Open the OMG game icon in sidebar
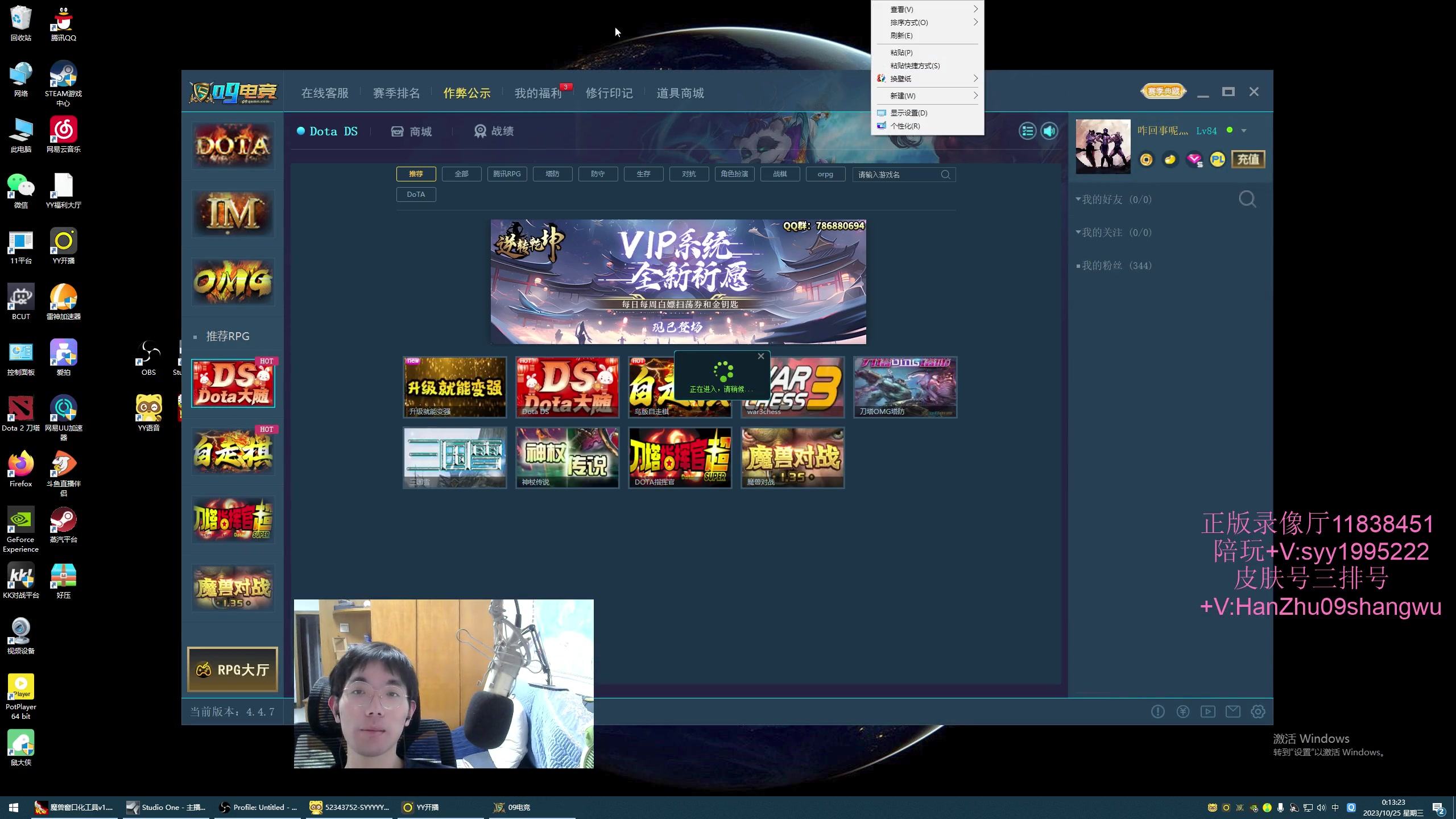The width and height of the screenshot is (1456, 819). [x=233, y=282]
